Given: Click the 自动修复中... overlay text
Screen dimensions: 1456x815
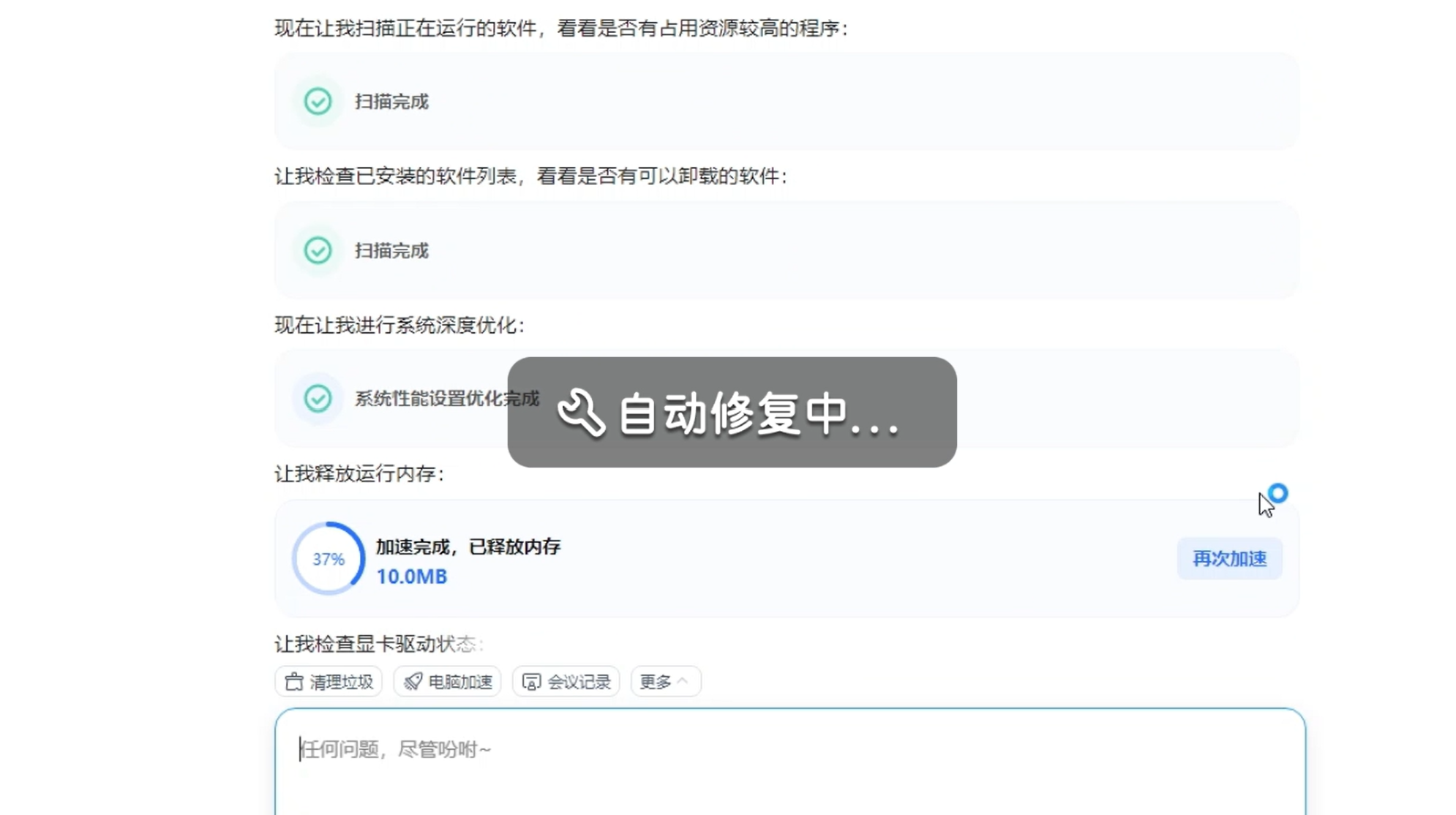Looking at the screenshot, I should (758, 414).
